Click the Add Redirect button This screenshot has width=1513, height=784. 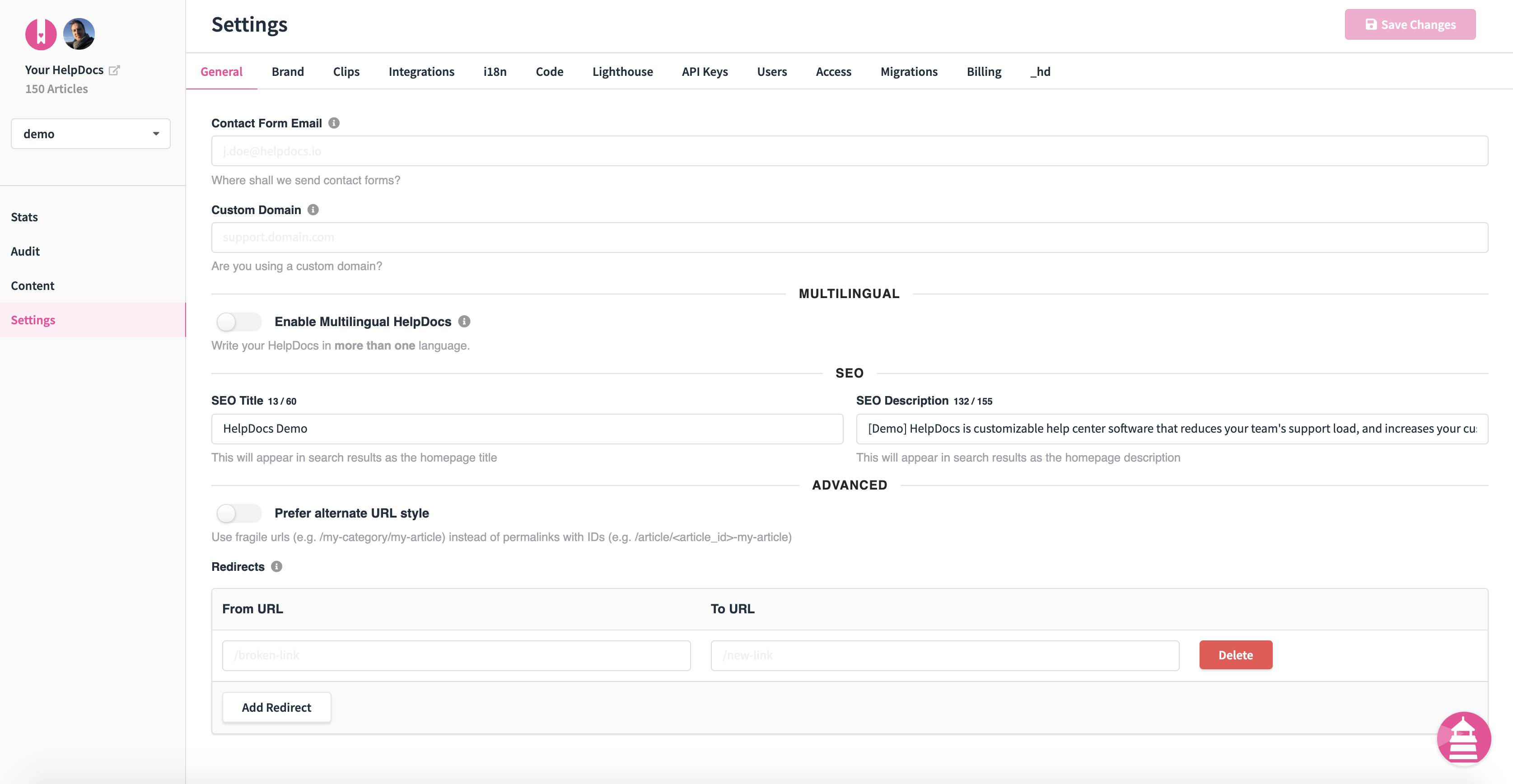(276, 707)
